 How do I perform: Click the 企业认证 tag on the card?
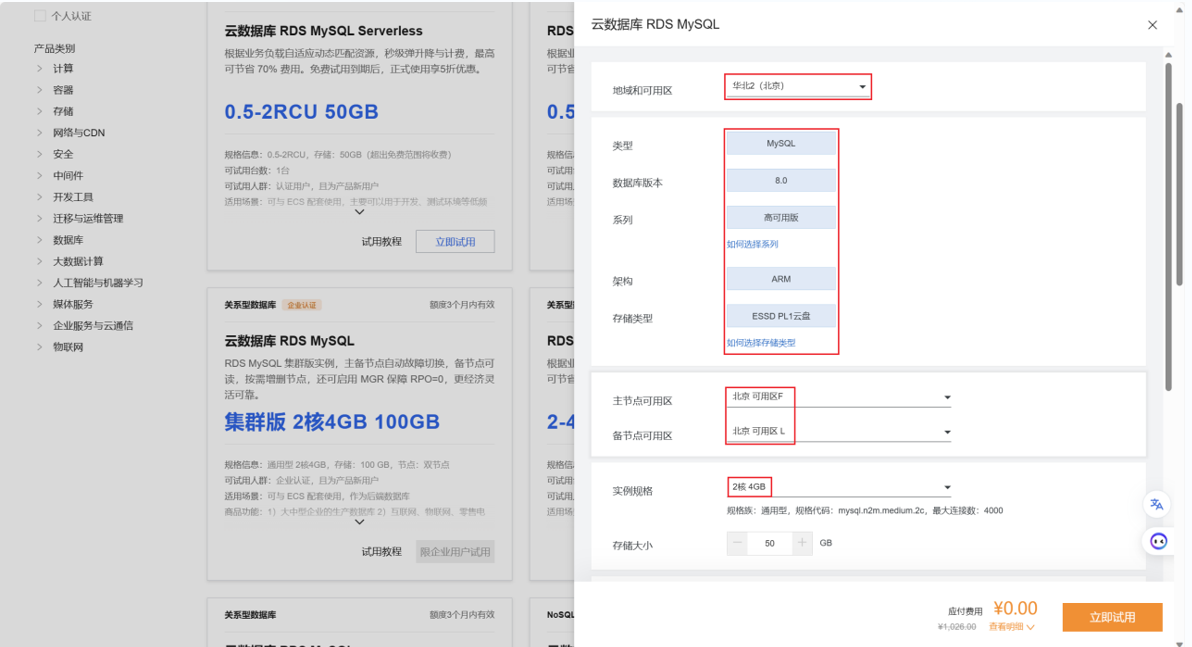pyautogui.click(x=302, y=305)
